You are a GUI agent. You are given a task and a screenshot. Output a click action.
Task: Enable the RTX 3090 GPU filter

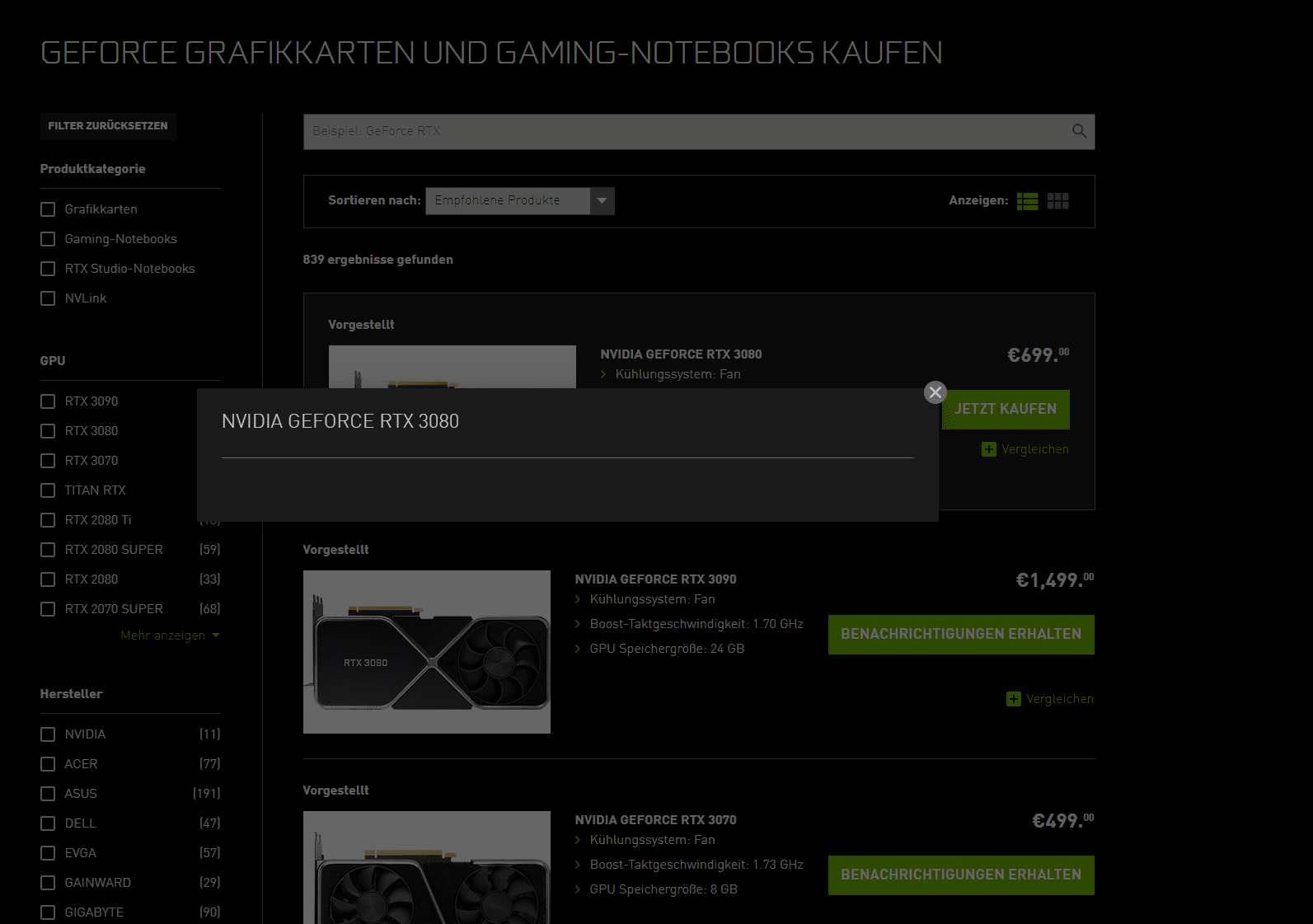pyautogui.click(x=48, y=401)
